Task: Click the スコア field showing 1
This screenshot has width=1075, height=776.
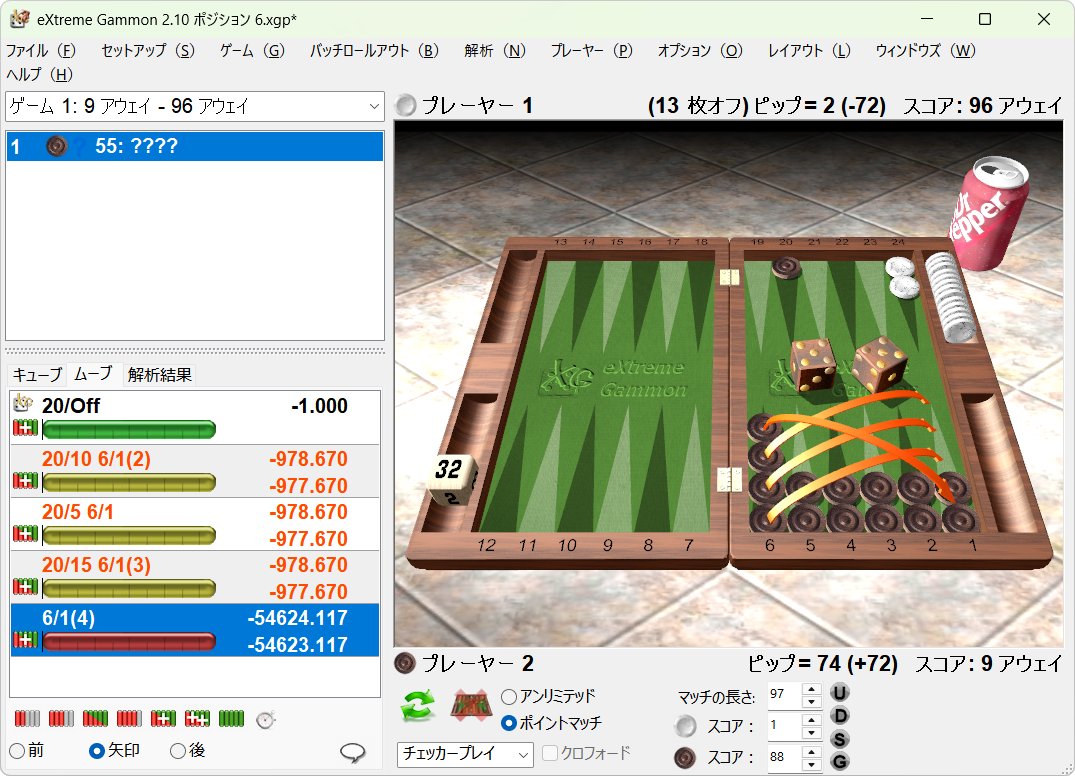Action: click(x=784, y=727)
